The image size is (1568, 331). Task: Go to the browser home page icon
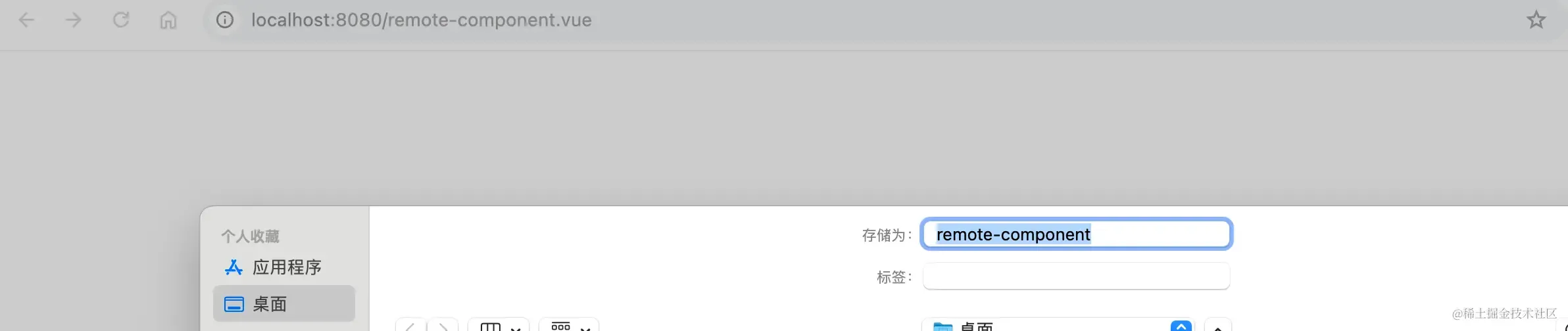coord(168,20)
